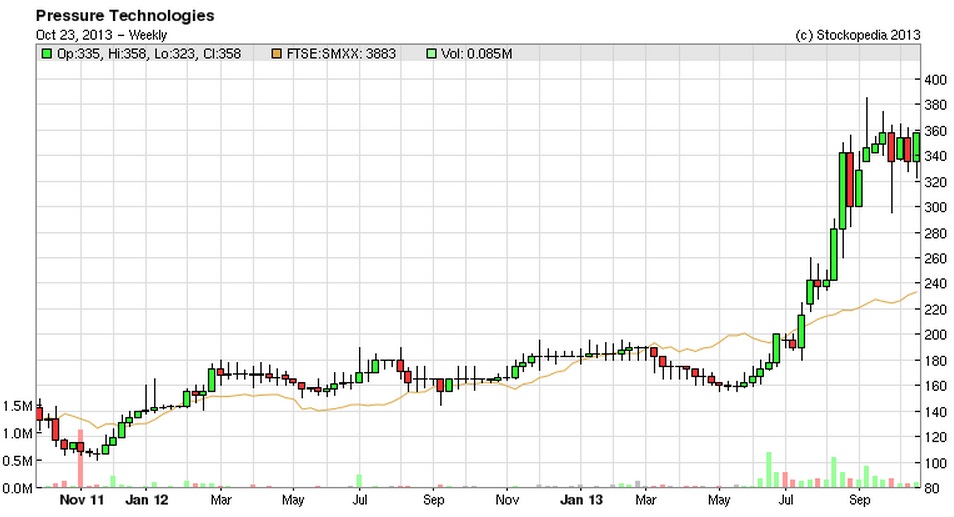Image resolution: width=954 pixels, height=517 pixels.
Task: Click the 'Nov' label before Jan 13
Action: (507, 501)
